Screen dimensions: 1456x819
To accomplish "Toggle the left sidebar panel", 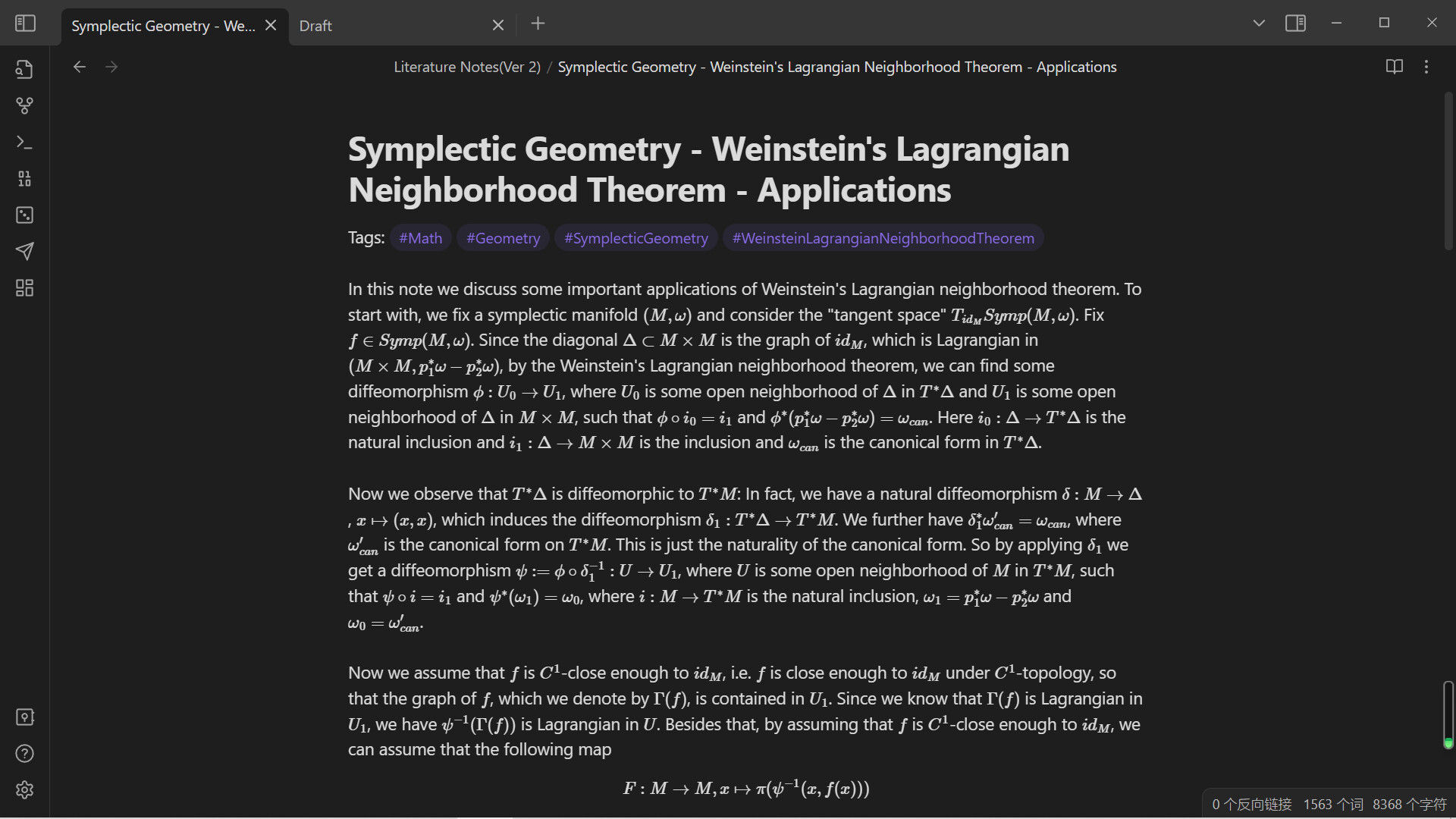I will point(25,24).
